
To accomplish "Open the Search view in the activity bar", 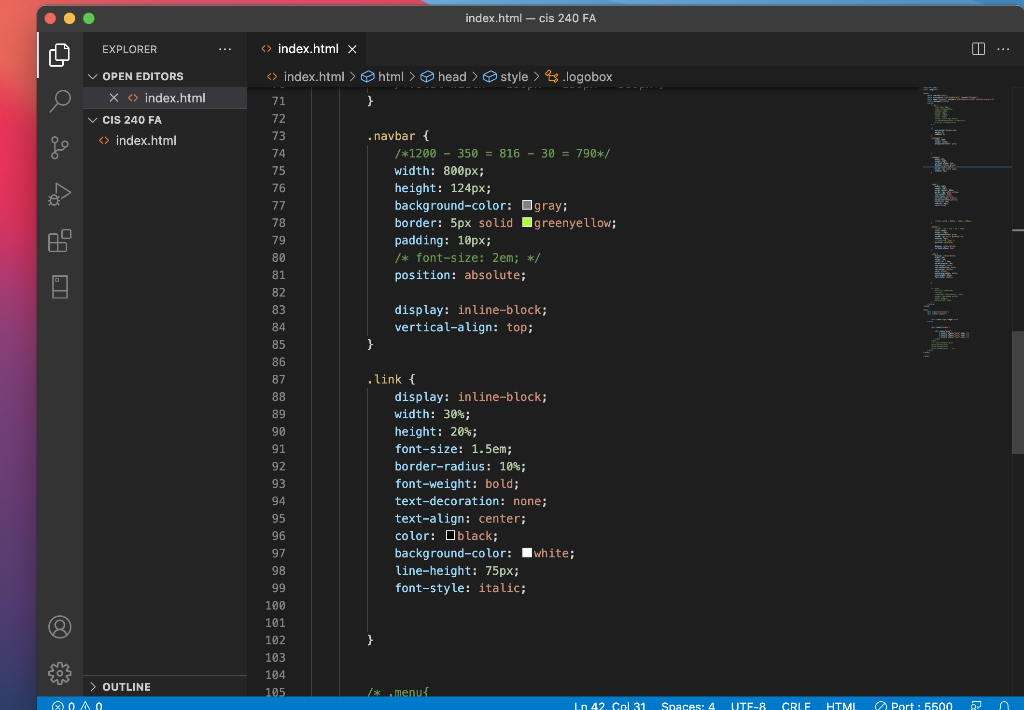I will [x=59, y=101].
